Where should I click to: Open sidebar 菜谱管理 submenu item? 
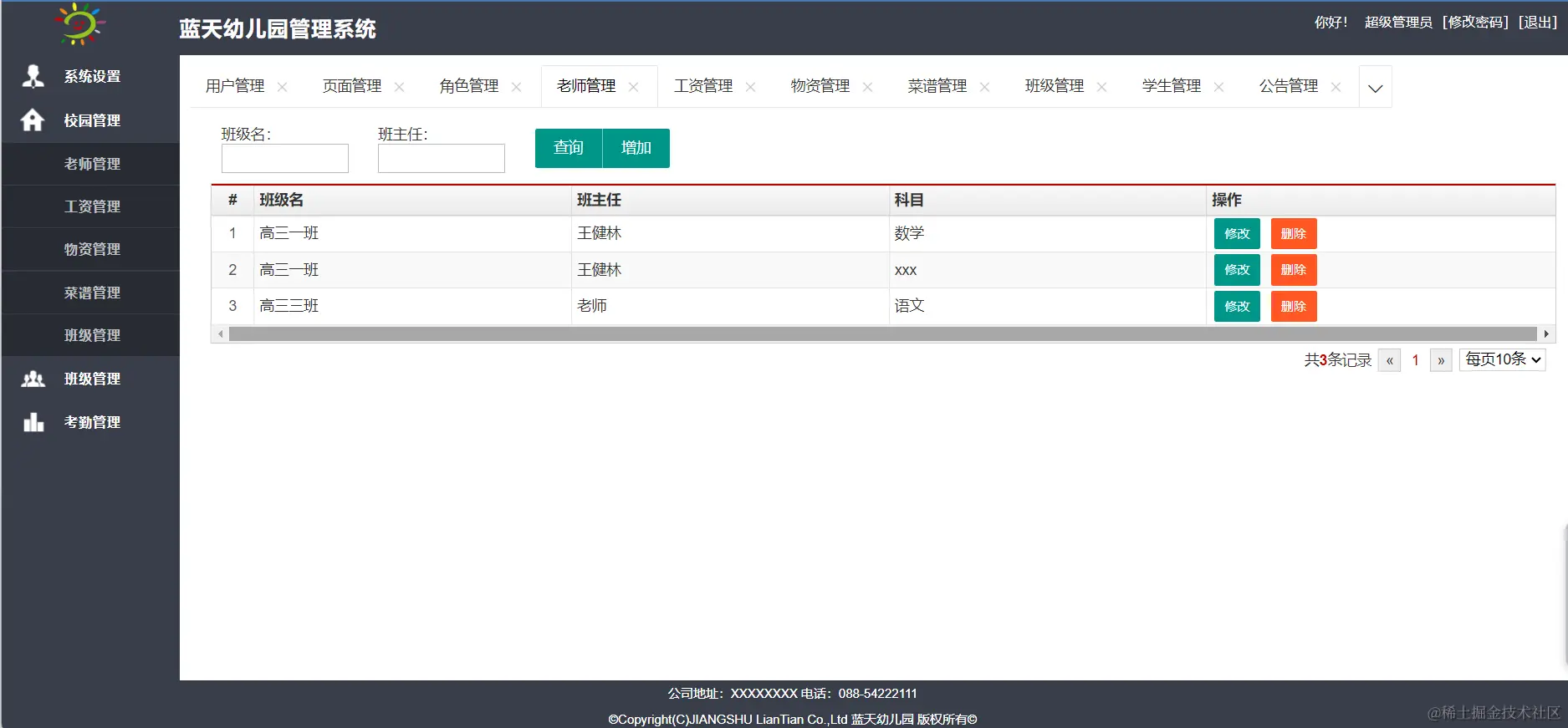point(90,293)
